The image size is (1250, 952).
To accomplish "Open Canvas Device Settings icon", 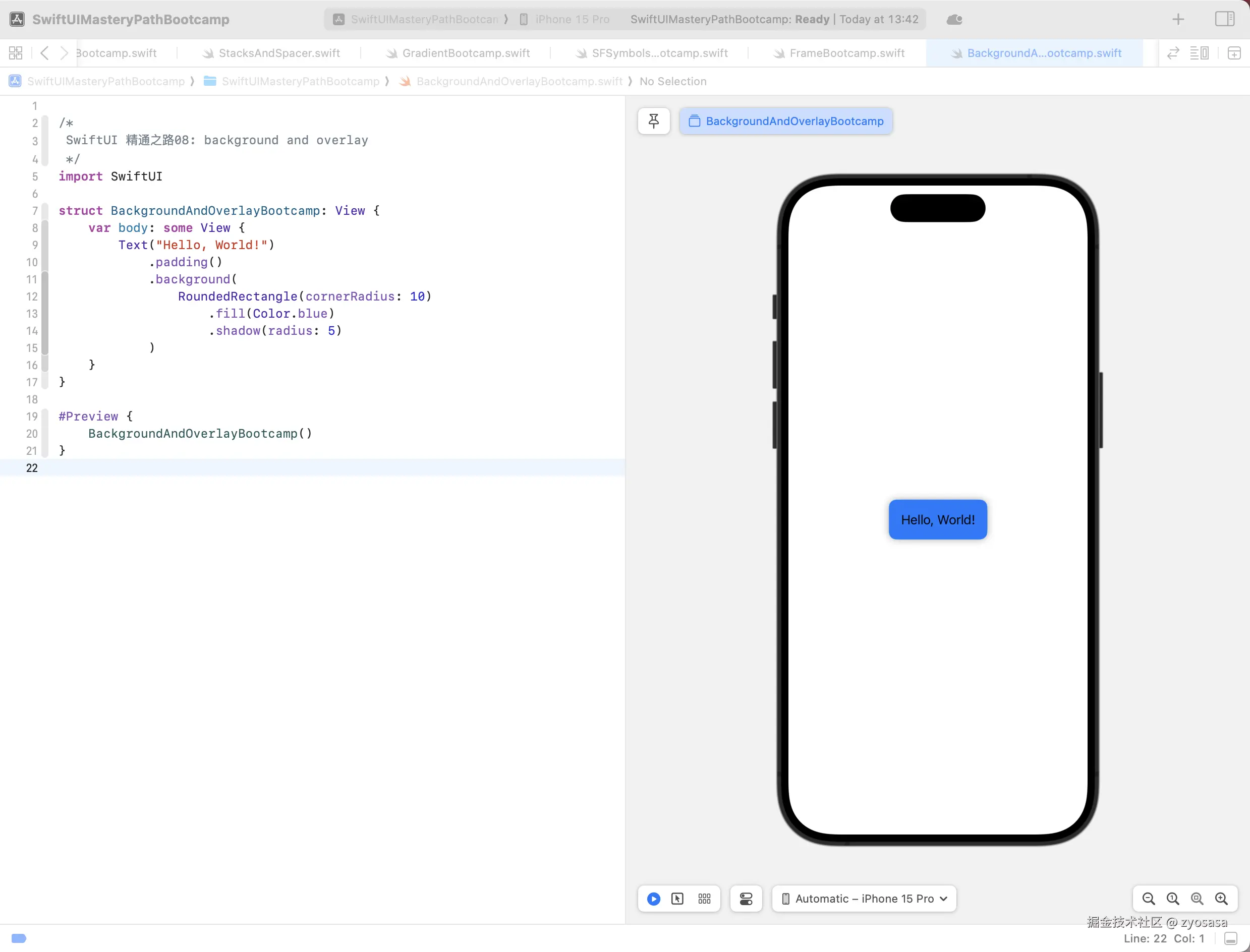I will (x=746, y=899).
